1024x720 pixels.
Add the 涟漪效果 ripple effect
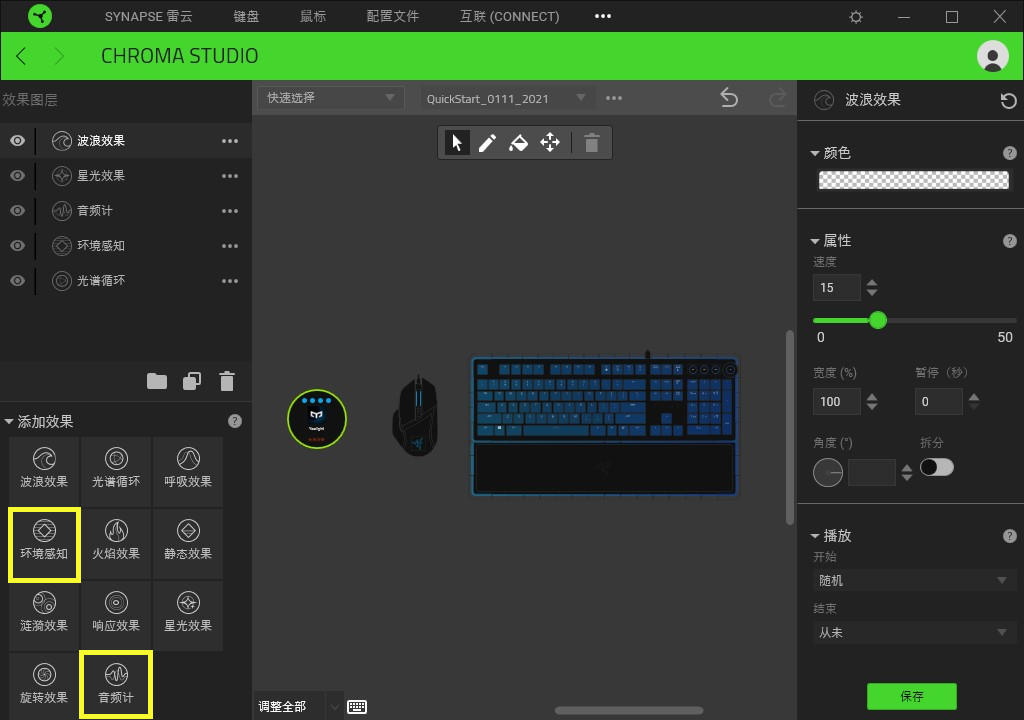44,612
